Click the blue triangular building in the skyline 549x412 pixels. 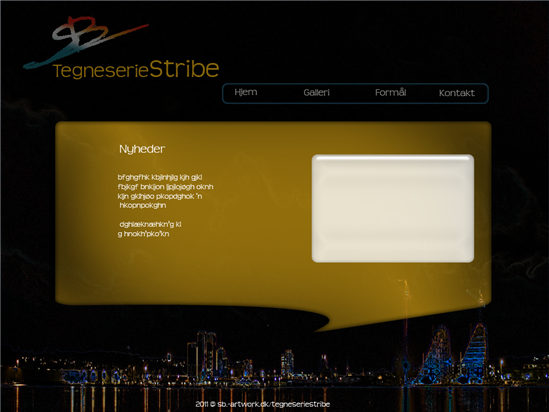(475, 354)
